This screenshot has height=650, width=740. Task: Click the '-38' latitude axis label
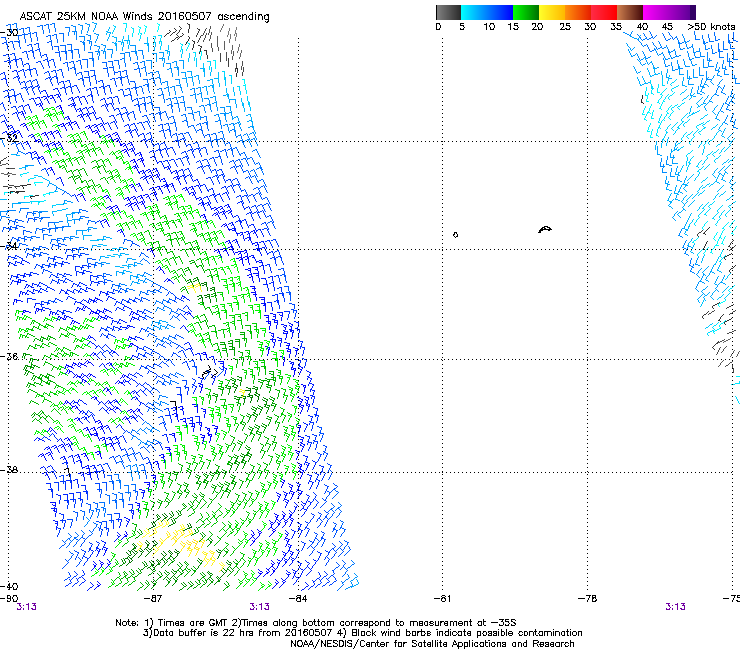click(9, 470)
